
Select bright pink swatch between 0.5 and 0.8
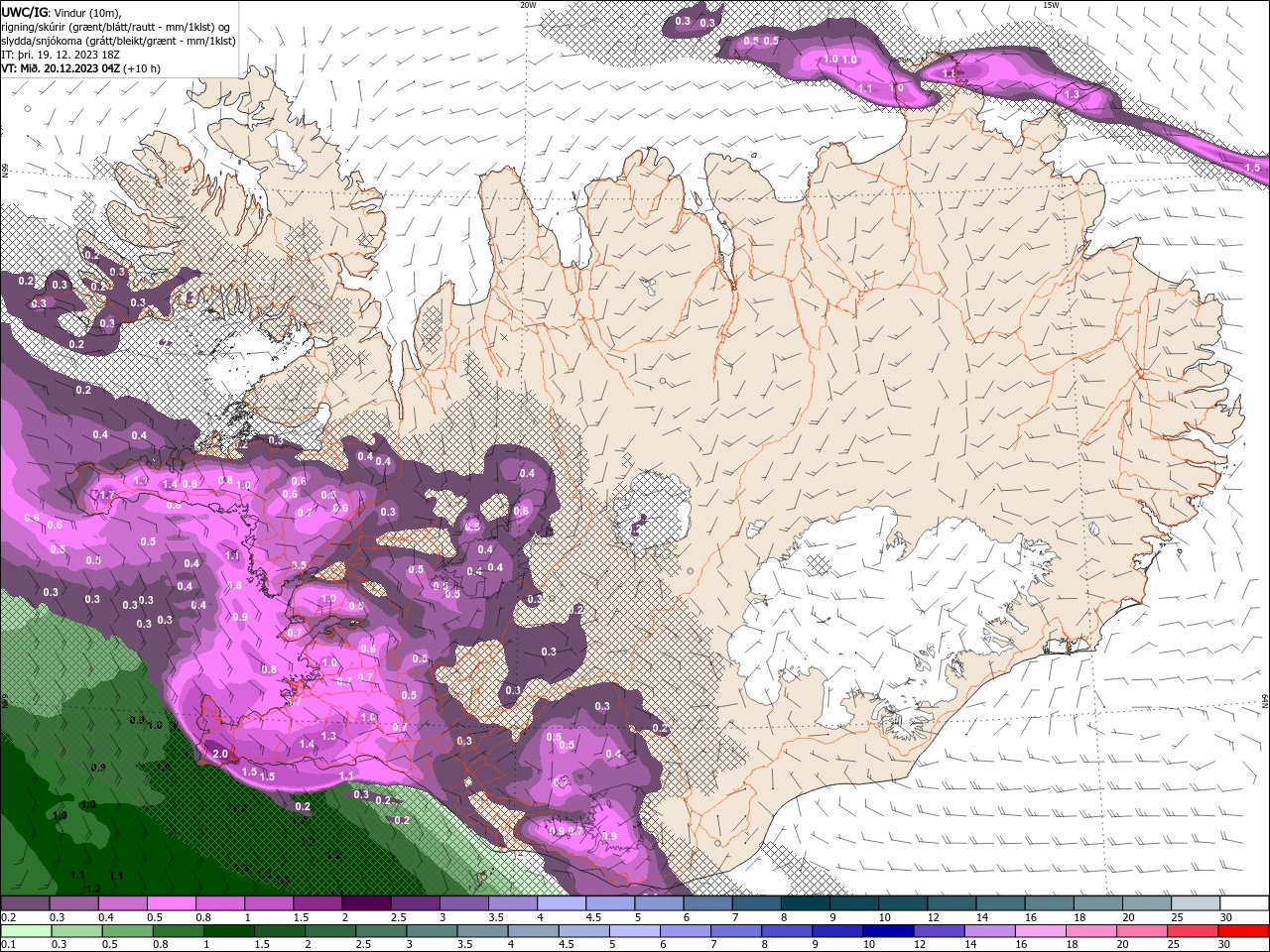point(171,903)
